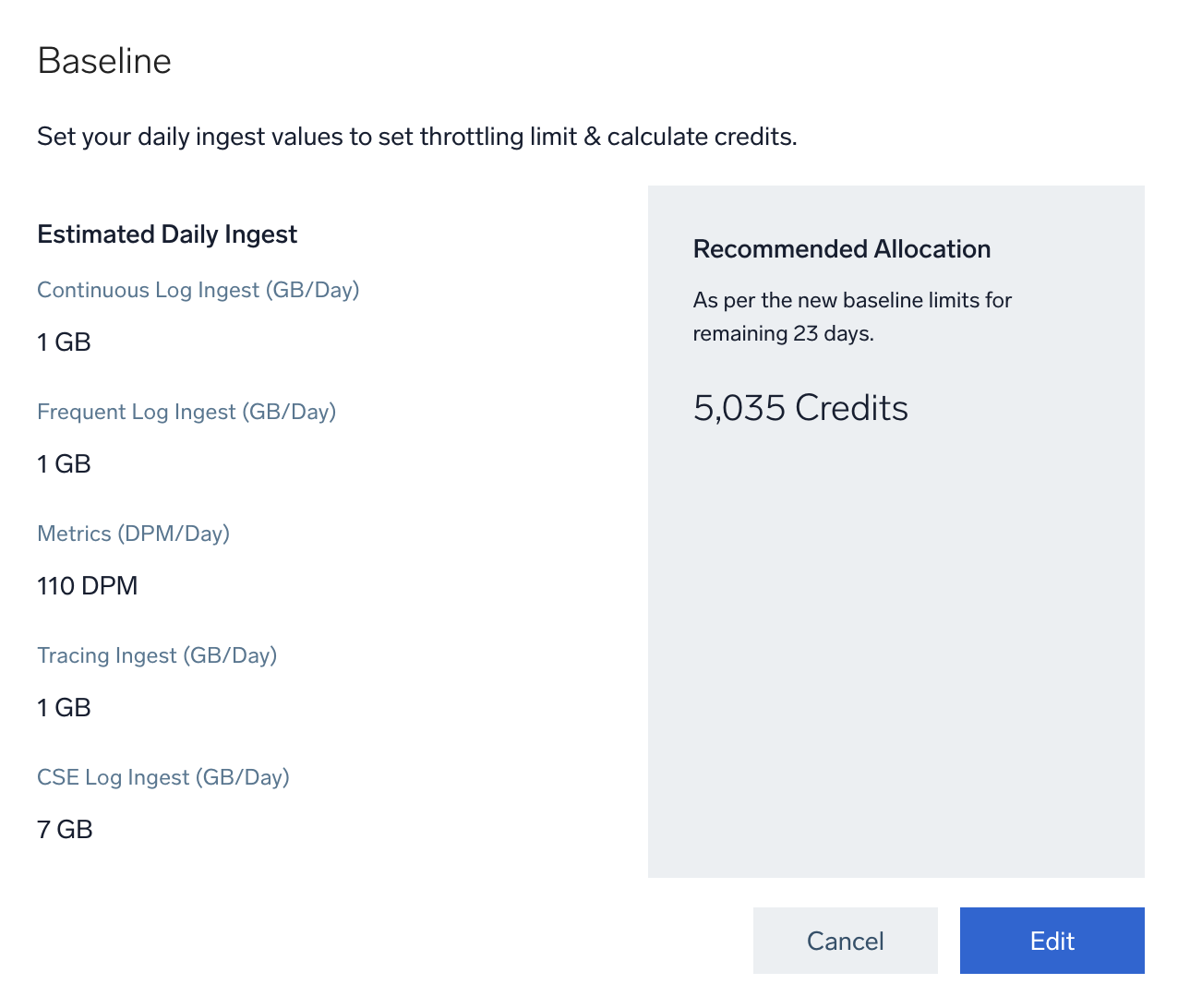Click the remaining 23 days baseline text
This screenshot has height=1008, width=1178.
[783, 333]
